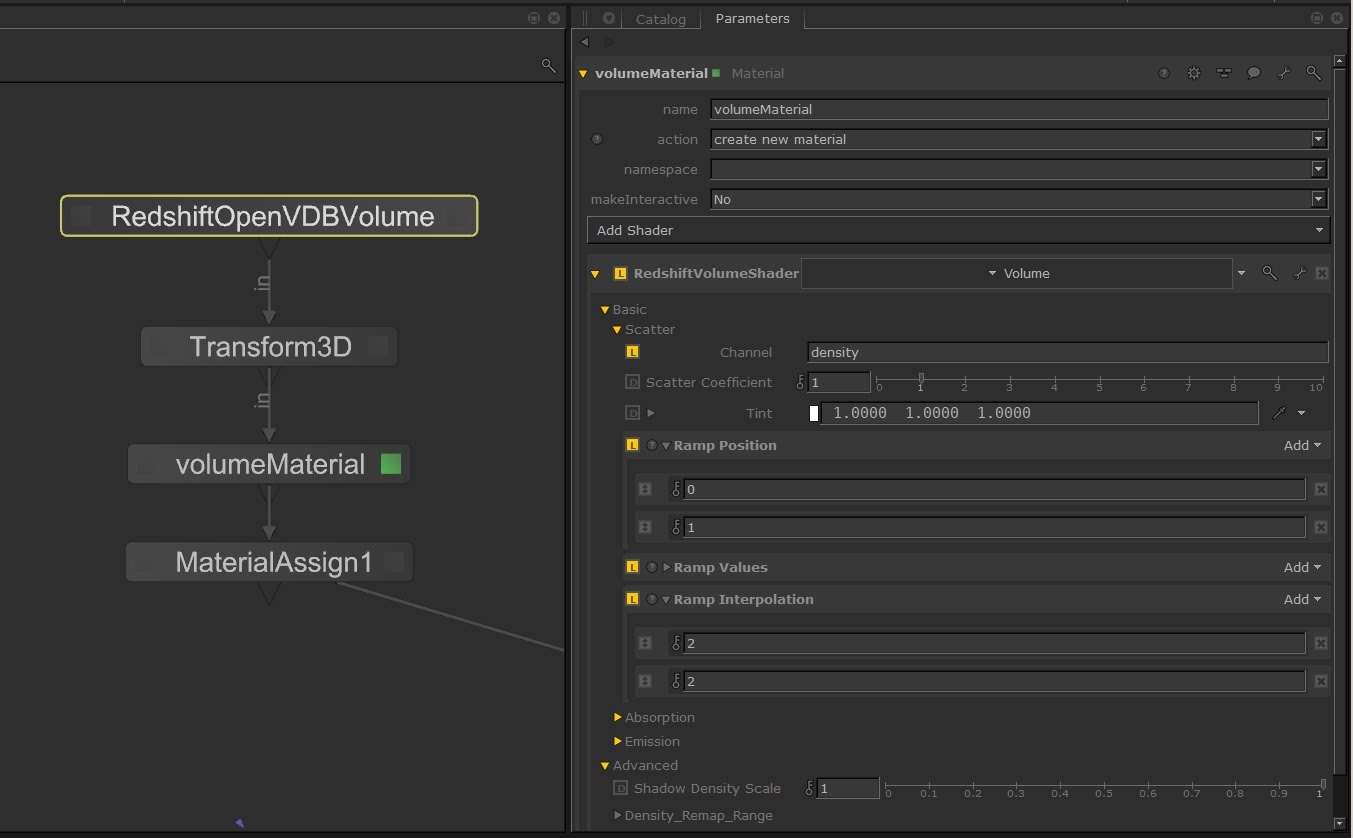
Task: Switch to the Catalog tab
Action: 661,19
